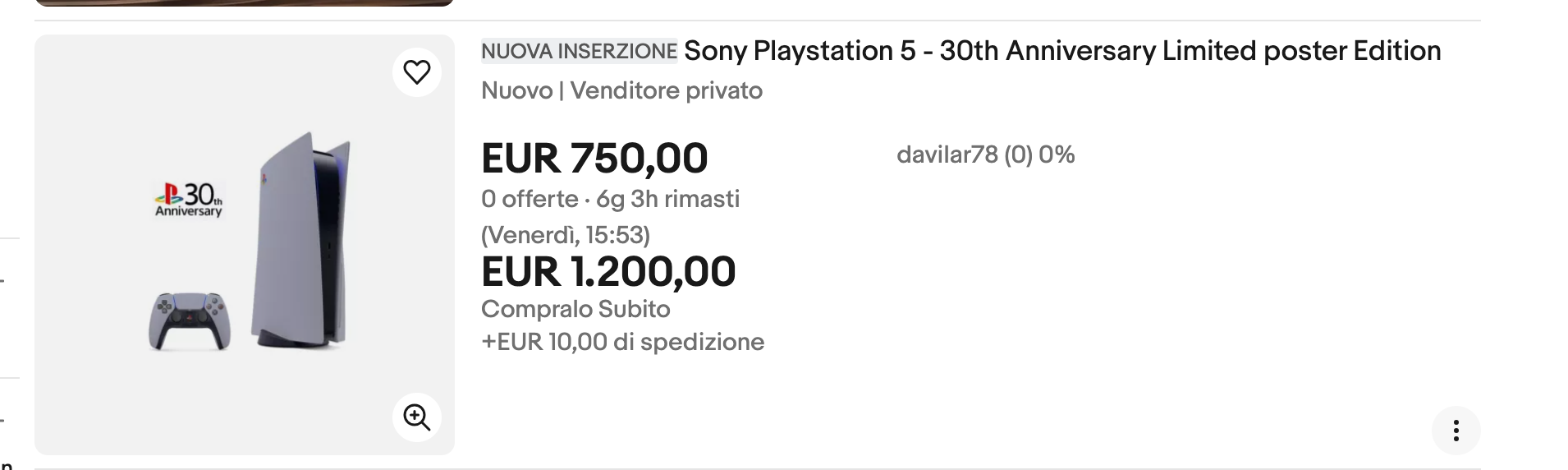
Task: Click the 0 offerte bid count
Action: (530, 199)
